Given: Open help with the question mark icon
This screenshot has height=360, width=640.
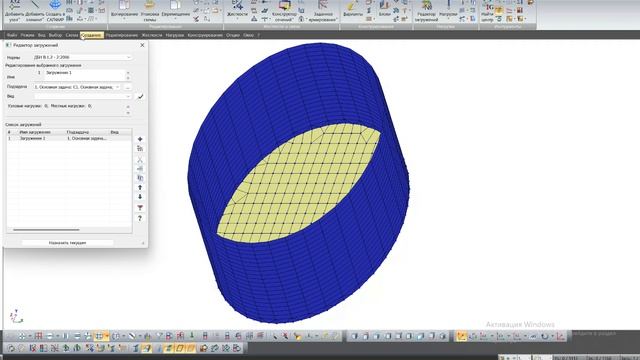Looking at the screenshot, I should pyautogui.click(x=140, y=218).
